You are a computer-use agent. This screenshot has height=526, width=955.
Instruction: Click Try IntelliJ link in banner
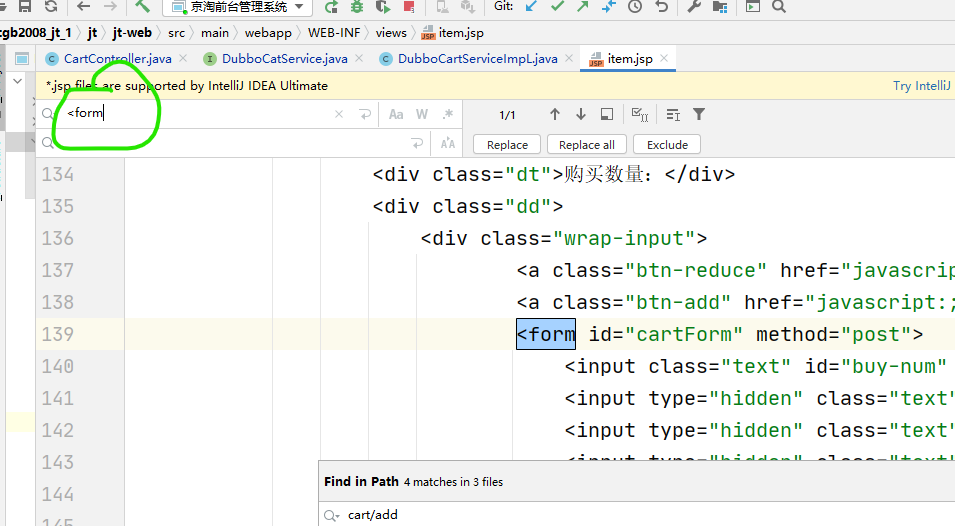(921, 86)
